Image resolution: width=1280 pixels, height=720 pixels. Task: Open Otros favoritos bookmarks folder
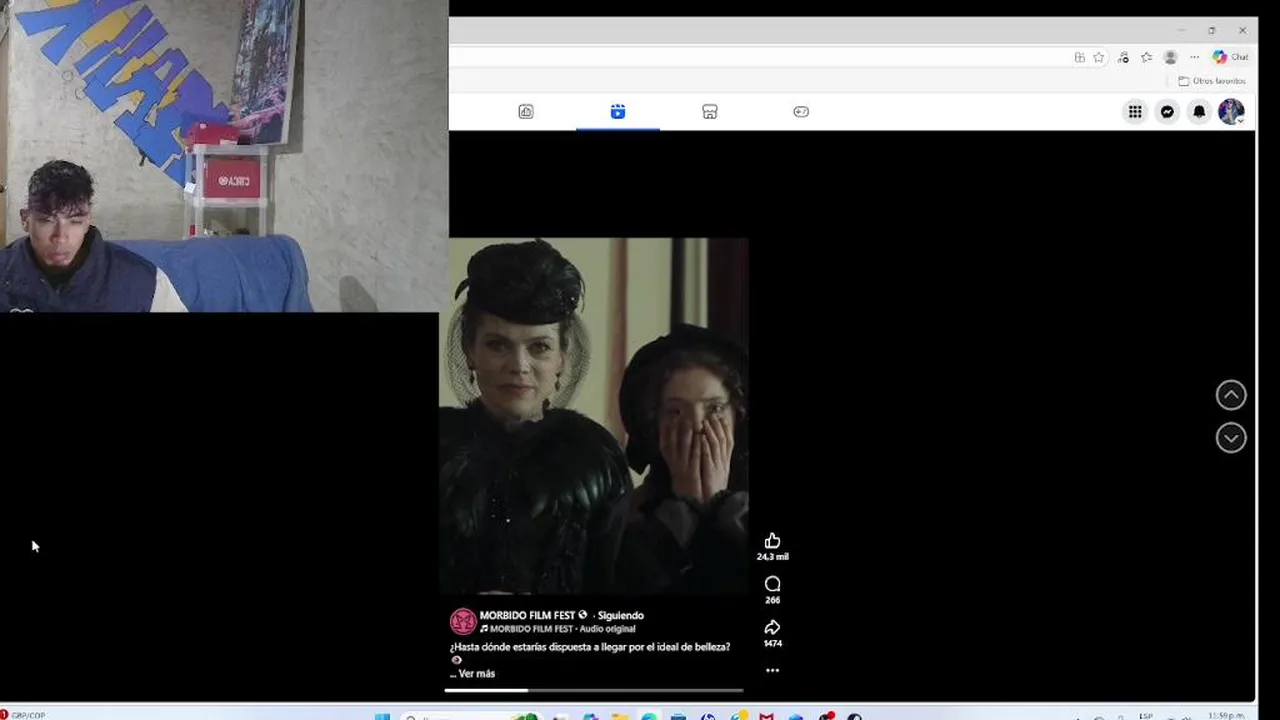pyautogui.click(x=1212, y=81)
